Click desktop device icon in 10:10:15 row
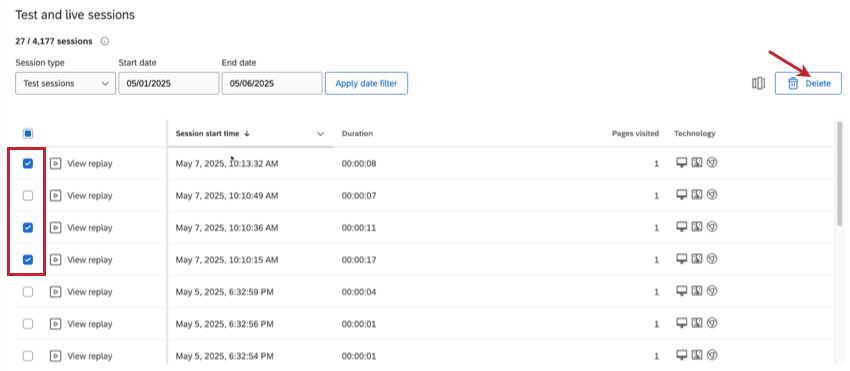This screenshot has height=371, width=850. click(x=682, y=259)
